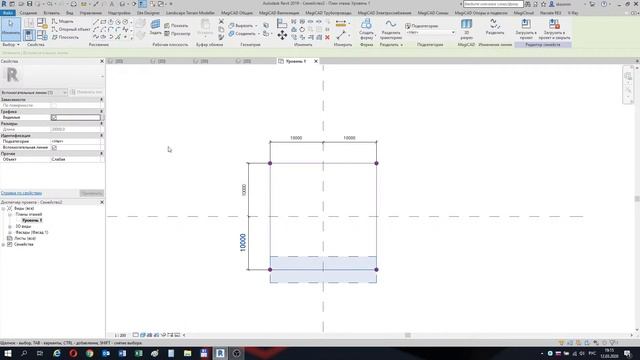The image size is (640, 360).
Task: Click Load into project (Загрузить в проект)
Action: coord(526,29)
